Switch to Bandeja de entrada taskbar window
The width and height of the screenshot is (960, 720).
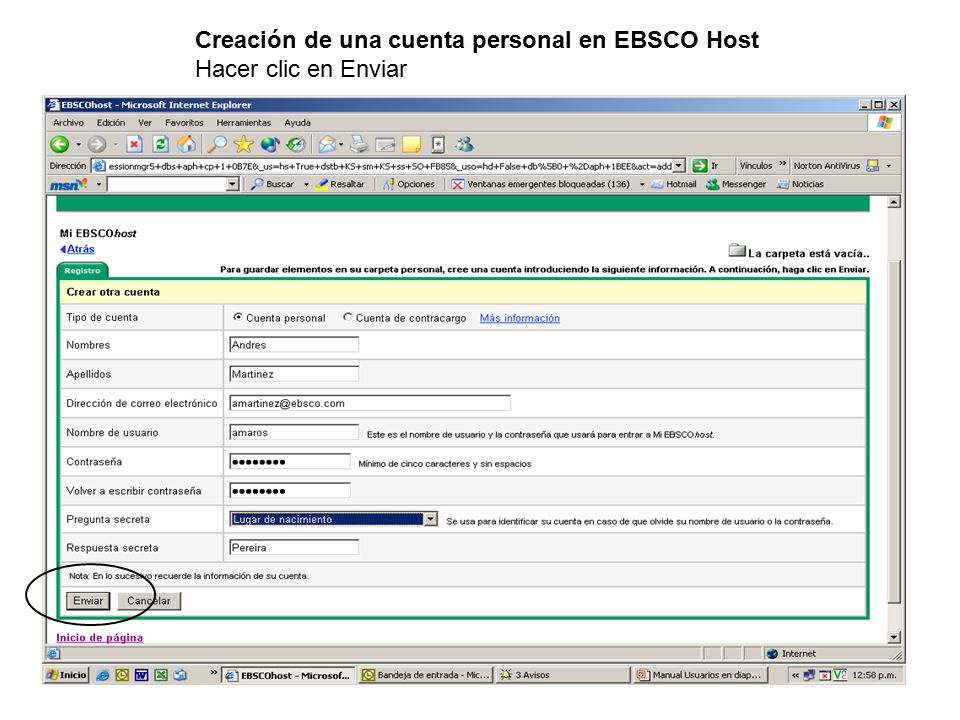click(x=426, y=675)
